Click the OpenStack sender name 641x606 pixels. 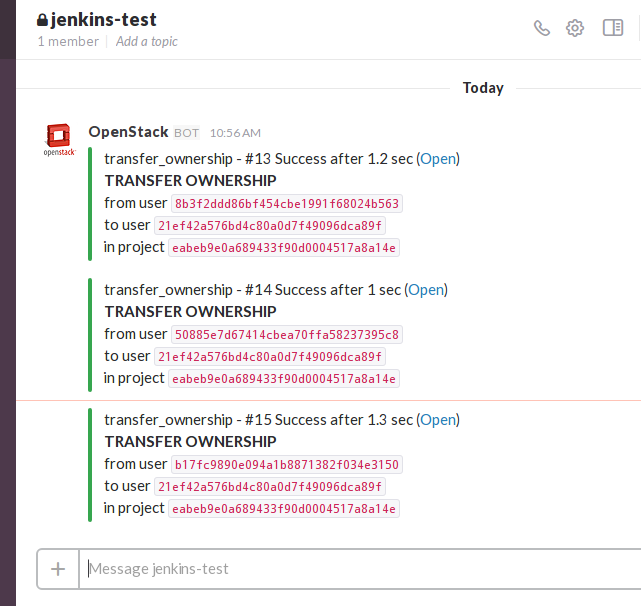128,132
